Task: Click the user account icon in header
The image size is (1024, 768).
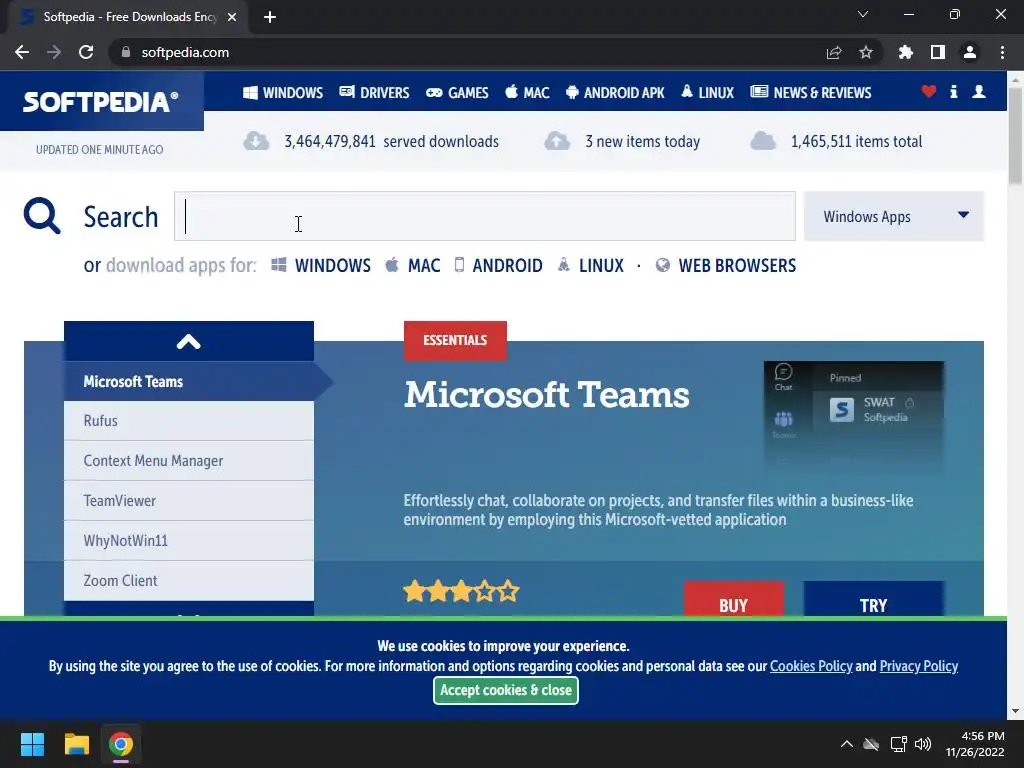Action: click(979, 91)
